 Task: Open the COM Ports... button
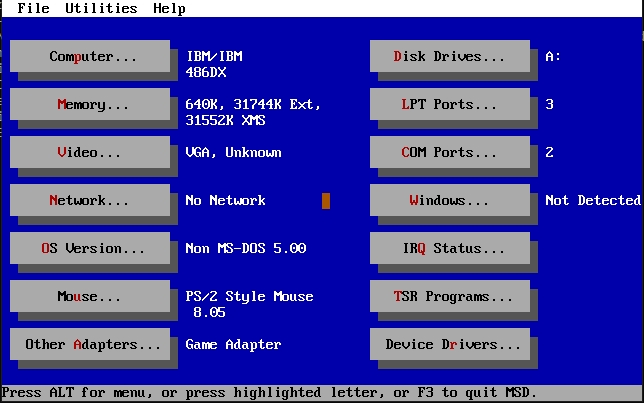[x=450, y=152]
